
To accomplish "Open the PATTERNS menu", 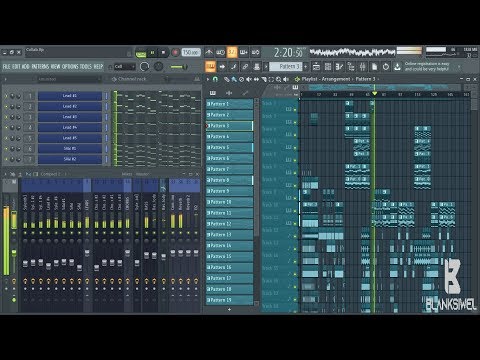I will 40,67.
